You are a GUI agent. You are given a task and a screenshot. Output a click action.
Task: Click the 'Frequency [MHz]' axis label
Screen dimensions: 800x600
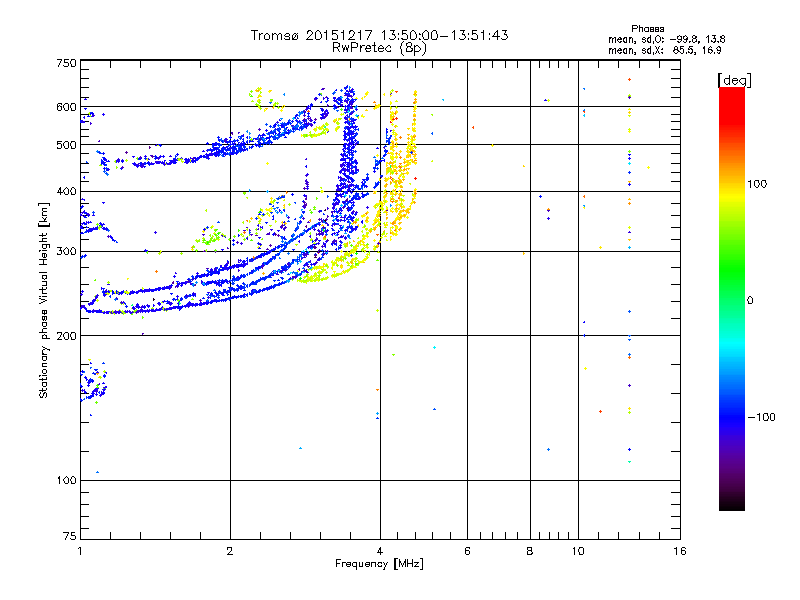coord(379,564)
